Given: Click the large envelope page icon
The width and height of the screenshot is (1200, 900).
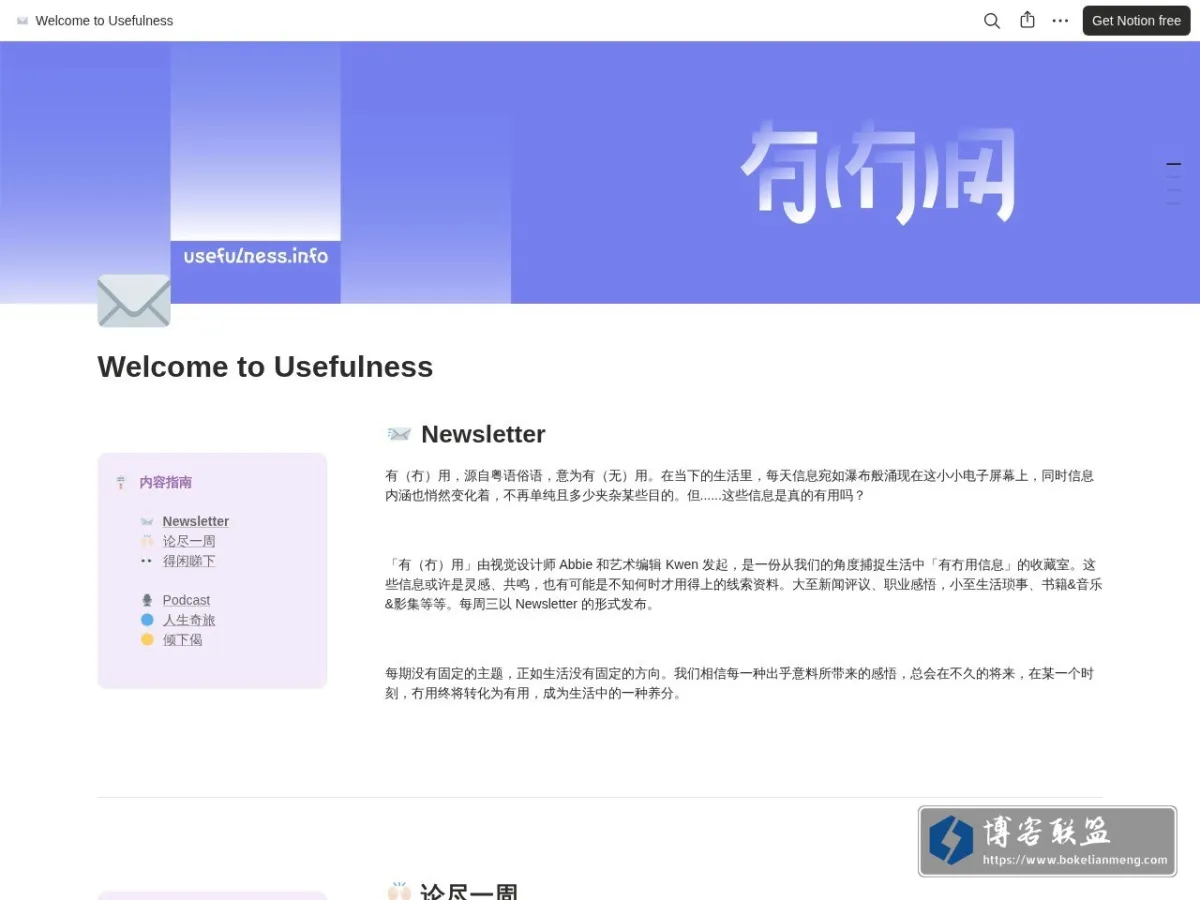Looking at the screenshot, I should (134, 301).
